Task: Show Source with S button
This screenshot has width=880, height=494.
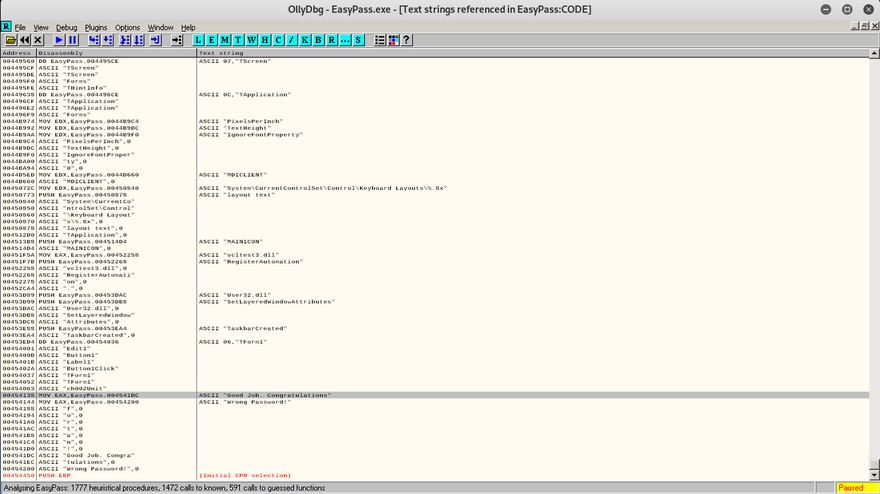Action: [358, 40]
